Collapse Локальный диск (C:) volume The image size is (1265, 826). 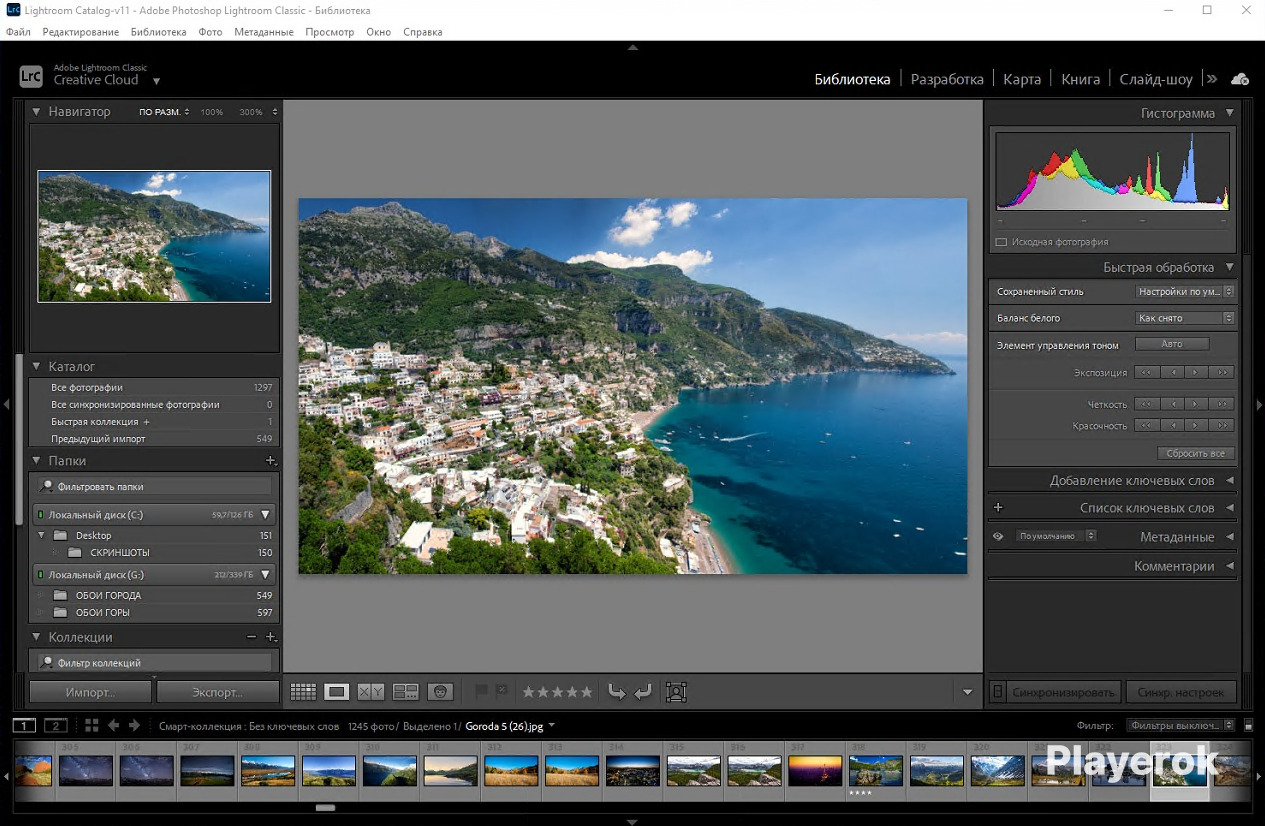(266, 515)
